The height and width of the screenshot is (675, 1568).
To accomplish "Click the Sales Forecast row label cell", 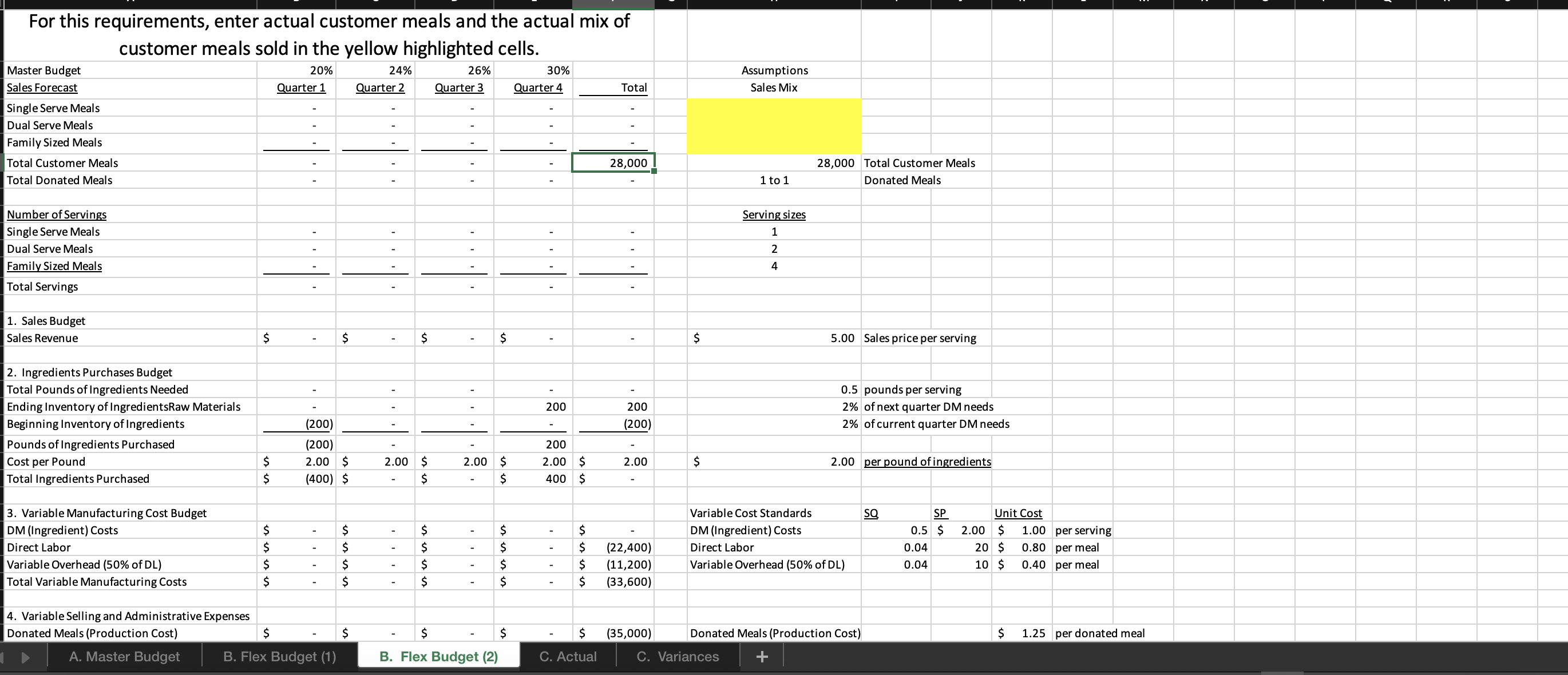I will tap(41, 87).
